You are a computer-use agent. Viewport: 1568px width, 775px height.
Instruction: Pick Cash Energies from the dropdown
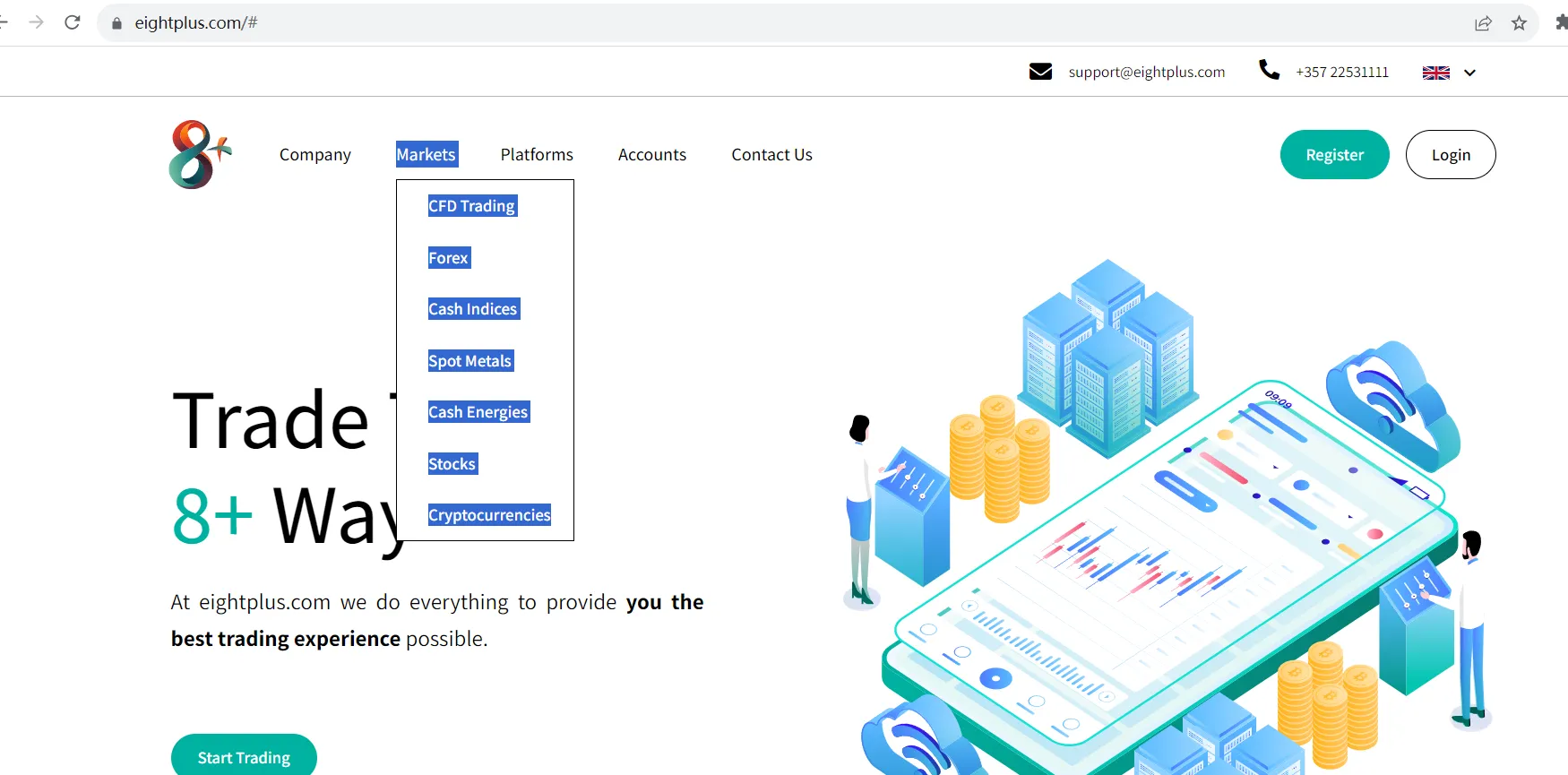[478, 412]
